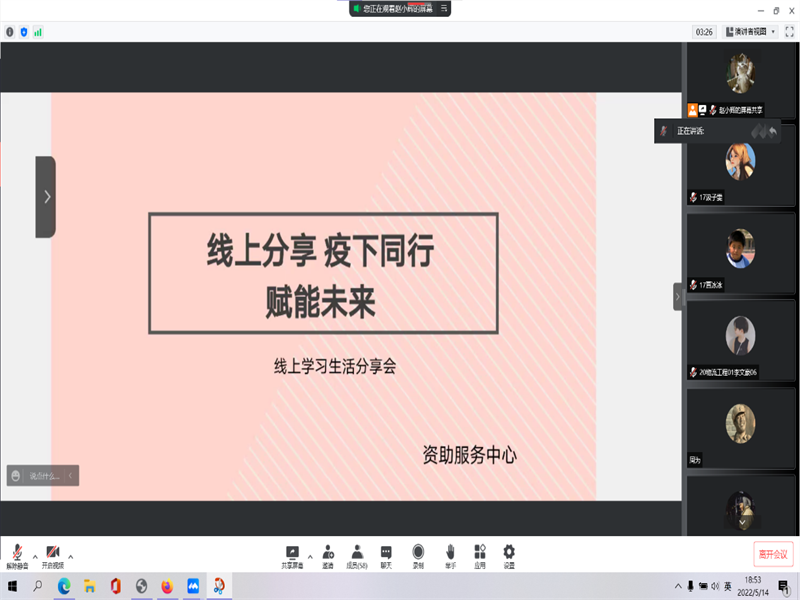Click the red leave meeting button
The image size is (800, 600).
coord(772,554)
